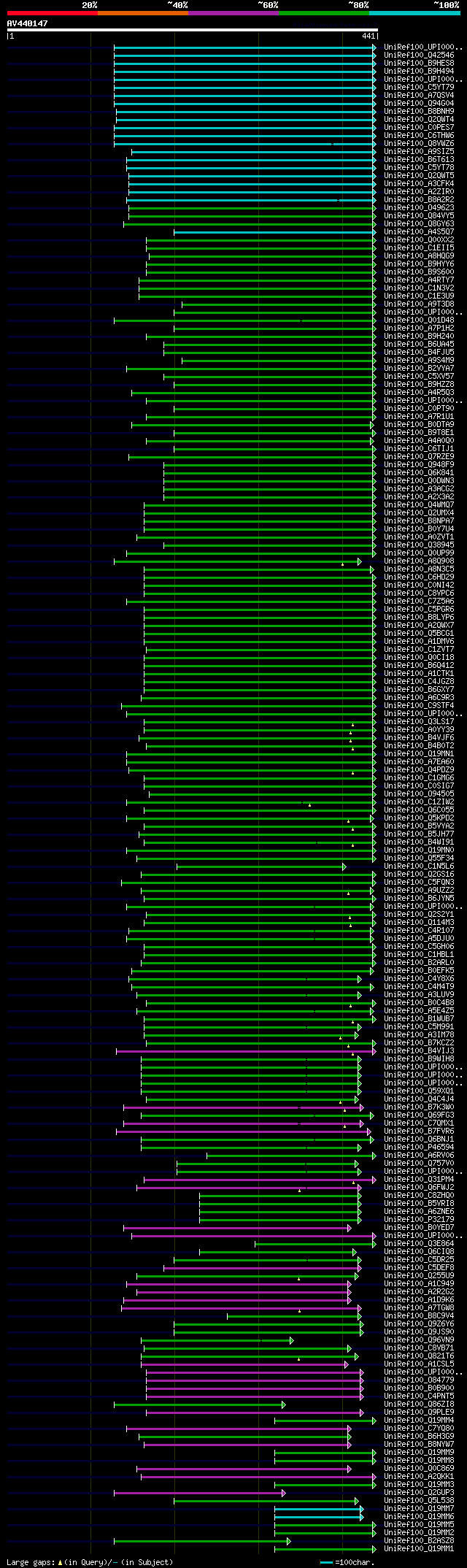Click the UniRef100_C1N5L6 label
The width and height of the screenshot is (467, 1568).
(419, 866)
